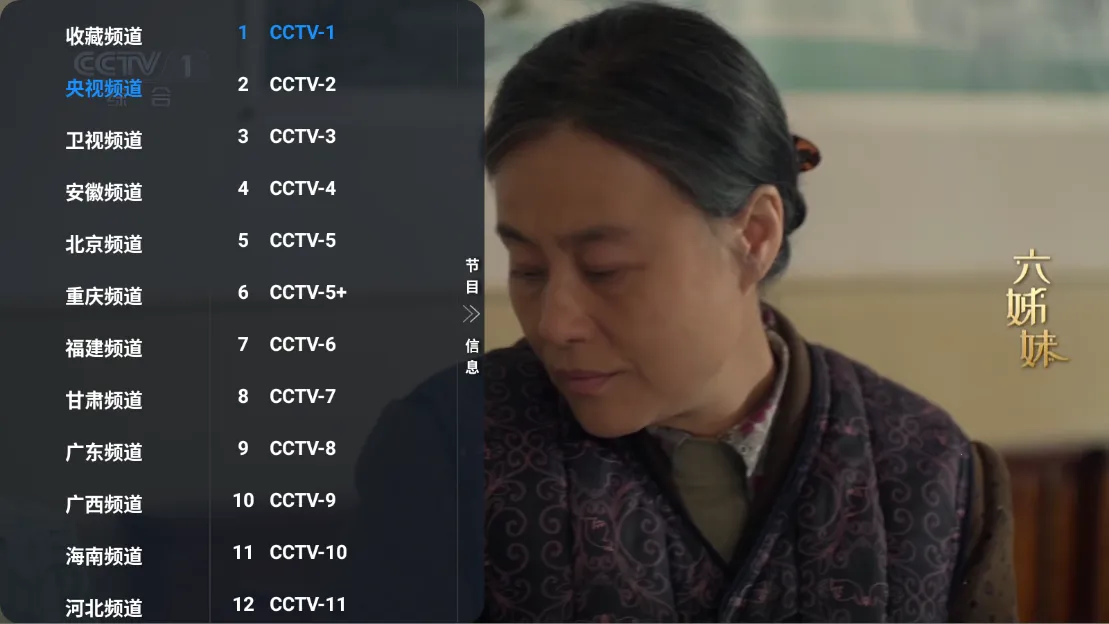Expand program info with double-chevron arrow
This screenshot has width=1109, height=624.
[x=471, y=314]
